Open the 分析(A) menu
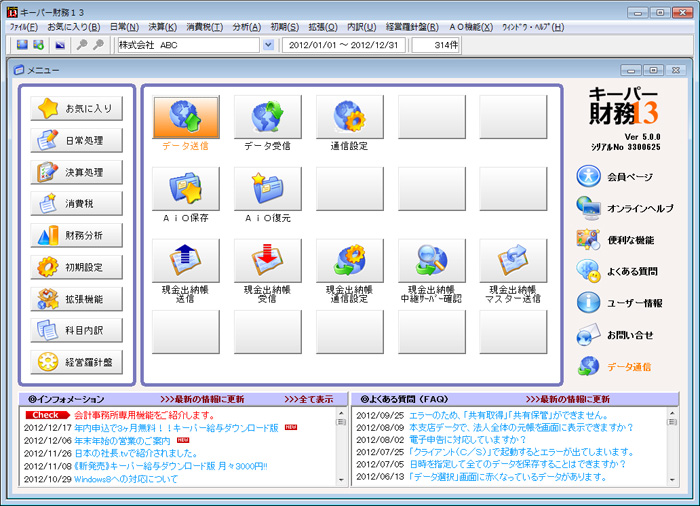This screenshot has height=506, width=700. tap(246, 27)
